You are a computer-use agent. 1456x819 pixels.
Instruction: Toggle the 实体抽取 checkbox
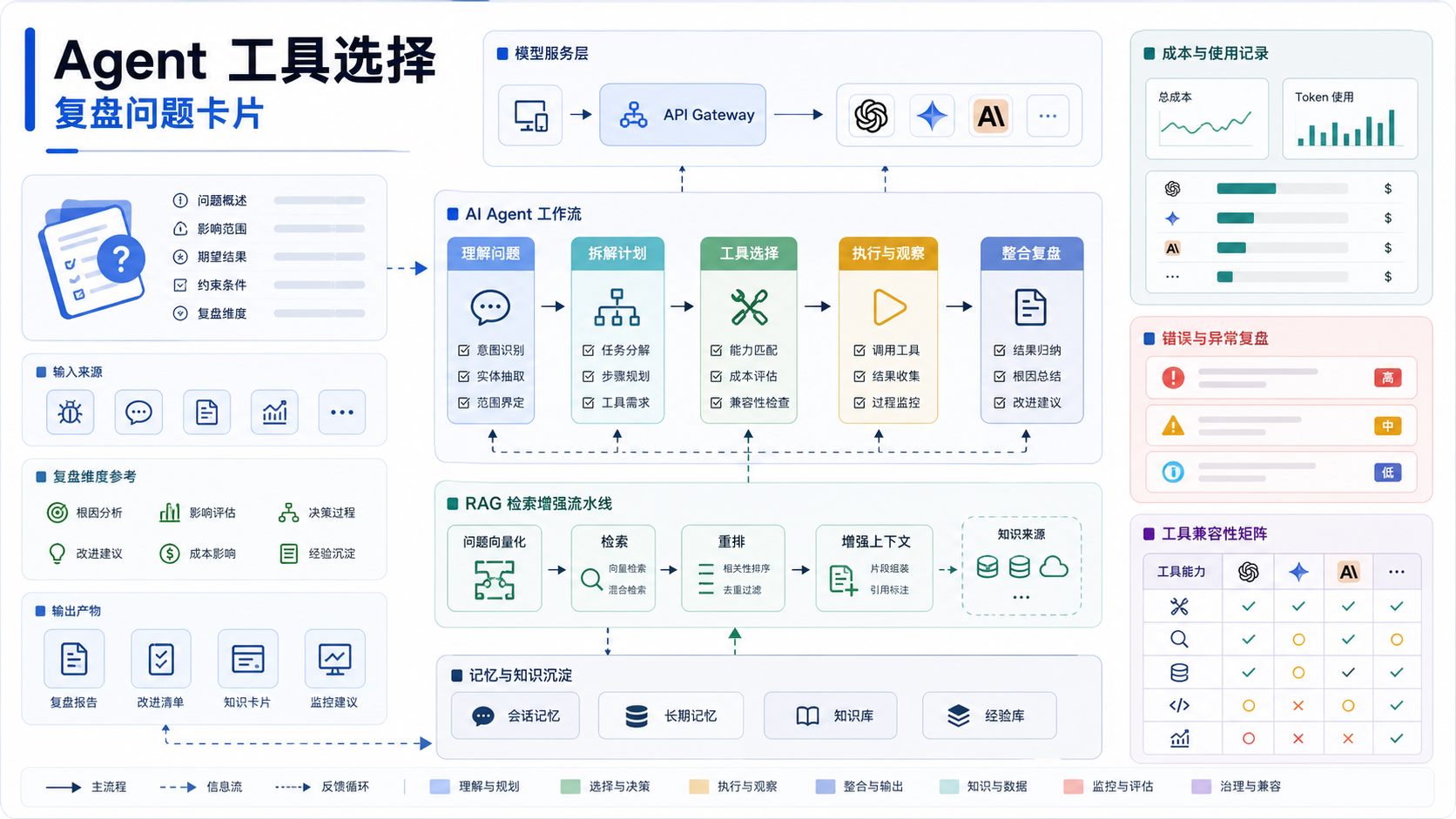464,376
